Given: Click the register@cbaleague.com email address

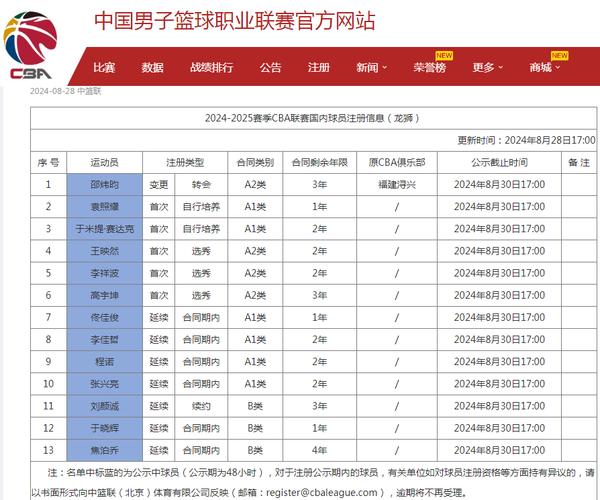Looking at the screenshot, I should (x=321, y=492).
